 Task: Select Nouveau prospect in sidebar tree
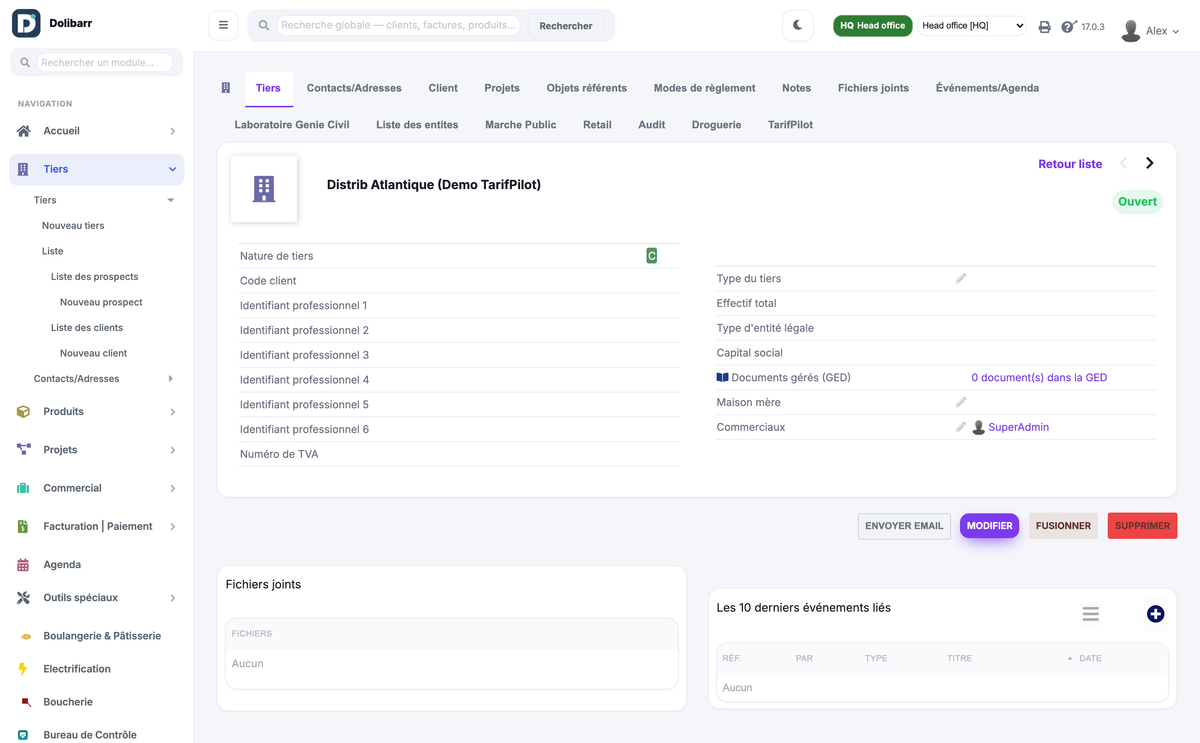click(101, 302)
